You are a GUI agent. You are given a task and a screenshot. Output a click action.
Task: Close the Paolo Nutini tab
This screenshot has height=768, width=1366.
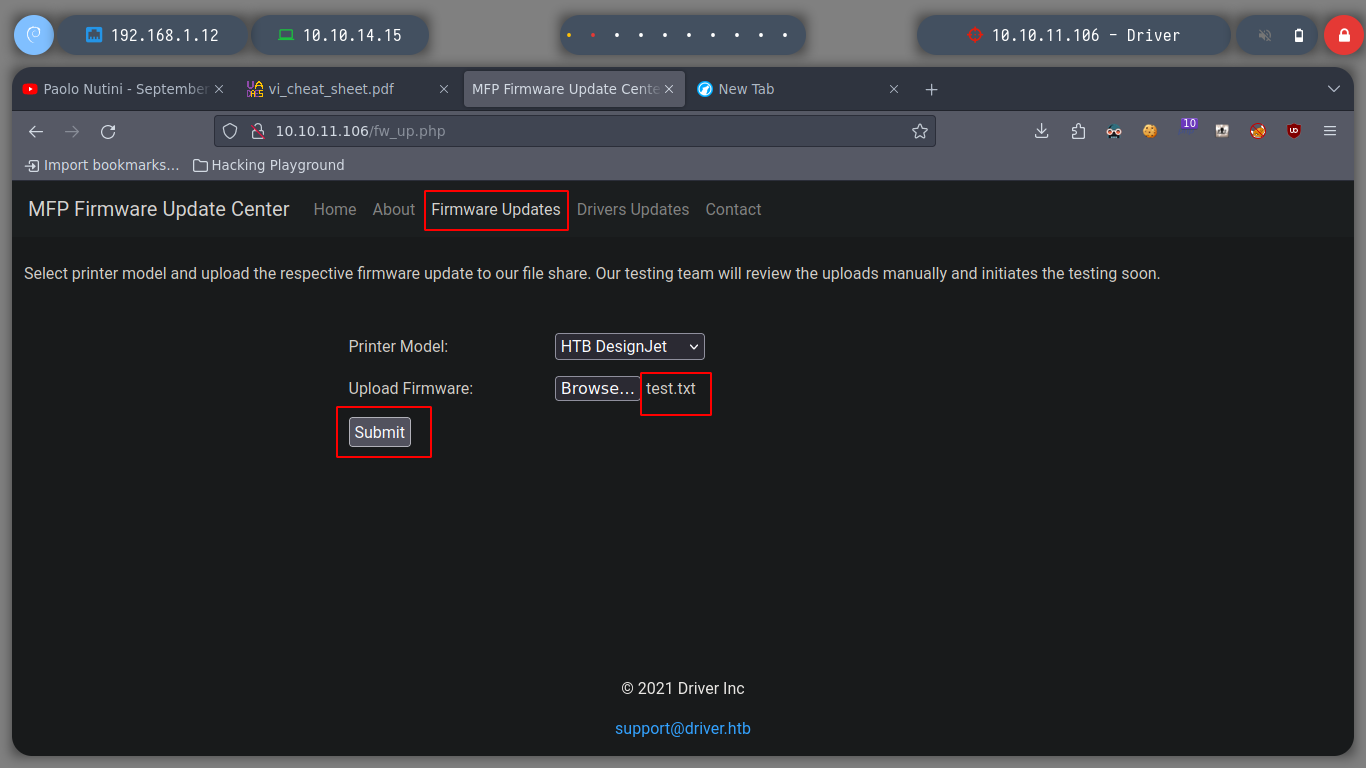(219, 89)
